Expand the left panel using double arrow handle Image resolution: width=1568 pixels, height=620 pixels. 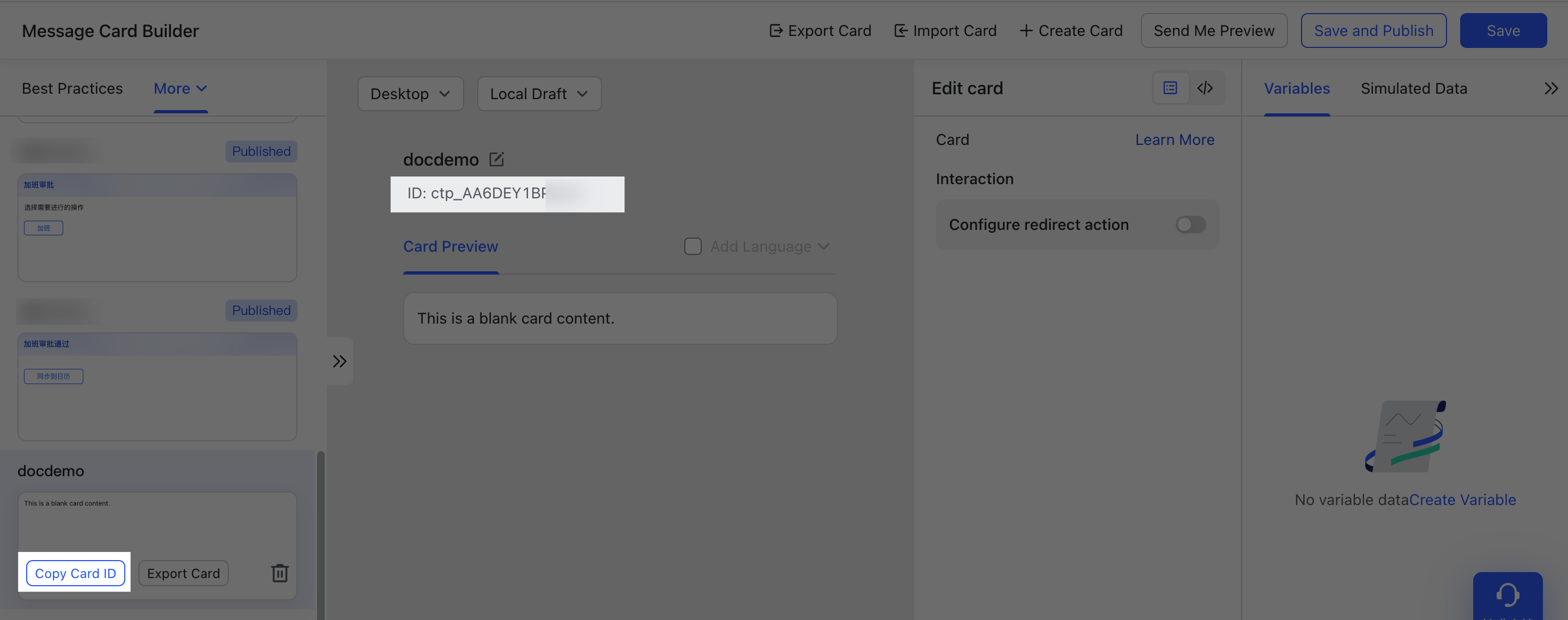(339, 361)
